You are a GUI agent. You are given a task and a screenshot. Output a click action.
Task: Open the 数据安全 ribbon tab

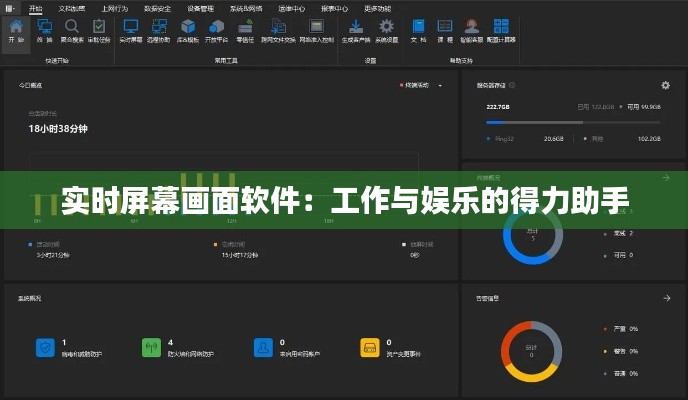157,7
